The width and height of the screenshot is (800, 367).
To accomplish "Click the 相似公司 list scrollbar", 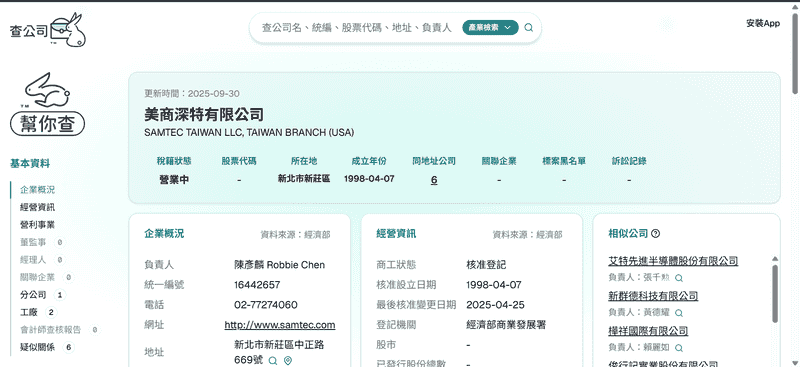I will tap(775, 293).
